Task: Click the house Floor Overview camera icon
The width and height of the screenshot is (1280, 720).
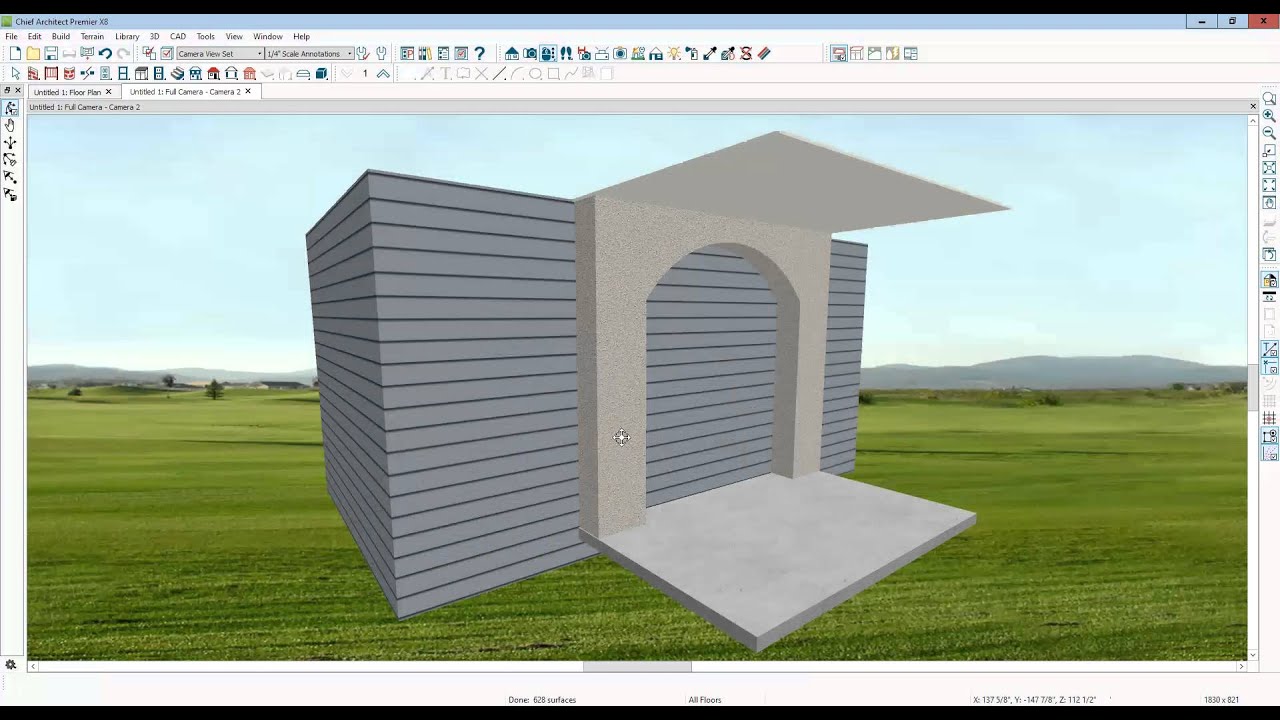Action: 511,53
